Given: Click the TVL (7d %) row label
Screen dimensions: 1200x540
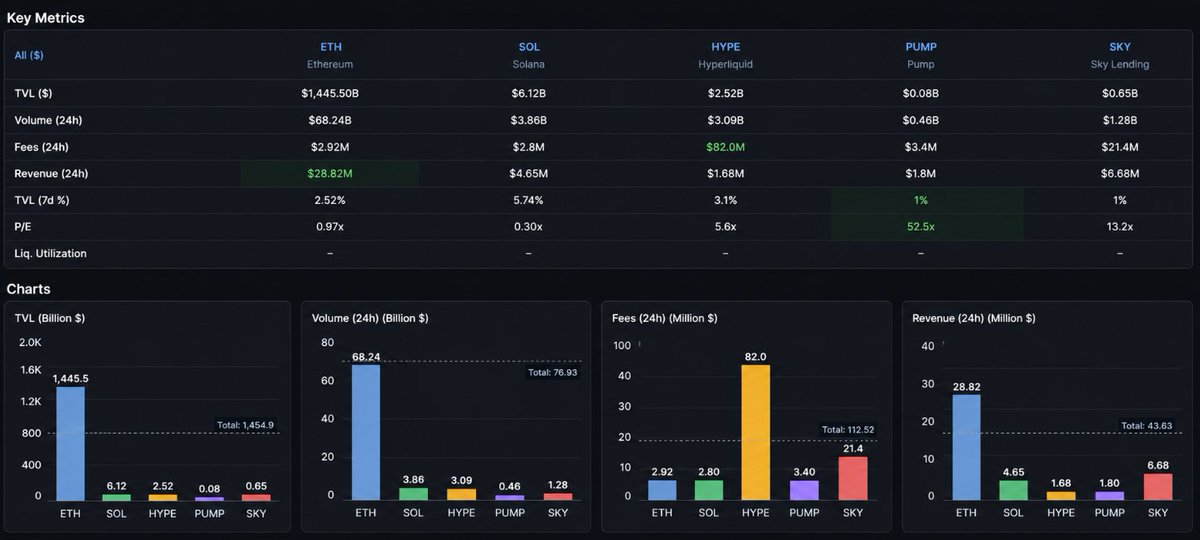Looking at the screenshot, I should 39,200.
